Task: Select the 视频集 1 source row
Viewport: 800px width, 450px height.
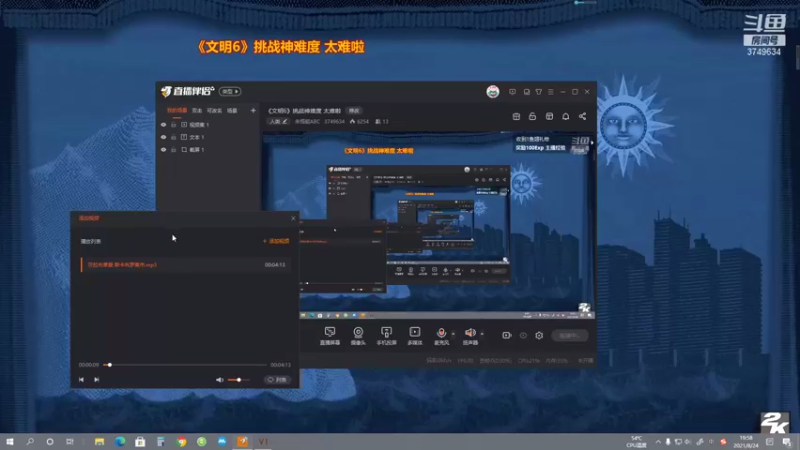Action: coord(208,124)
